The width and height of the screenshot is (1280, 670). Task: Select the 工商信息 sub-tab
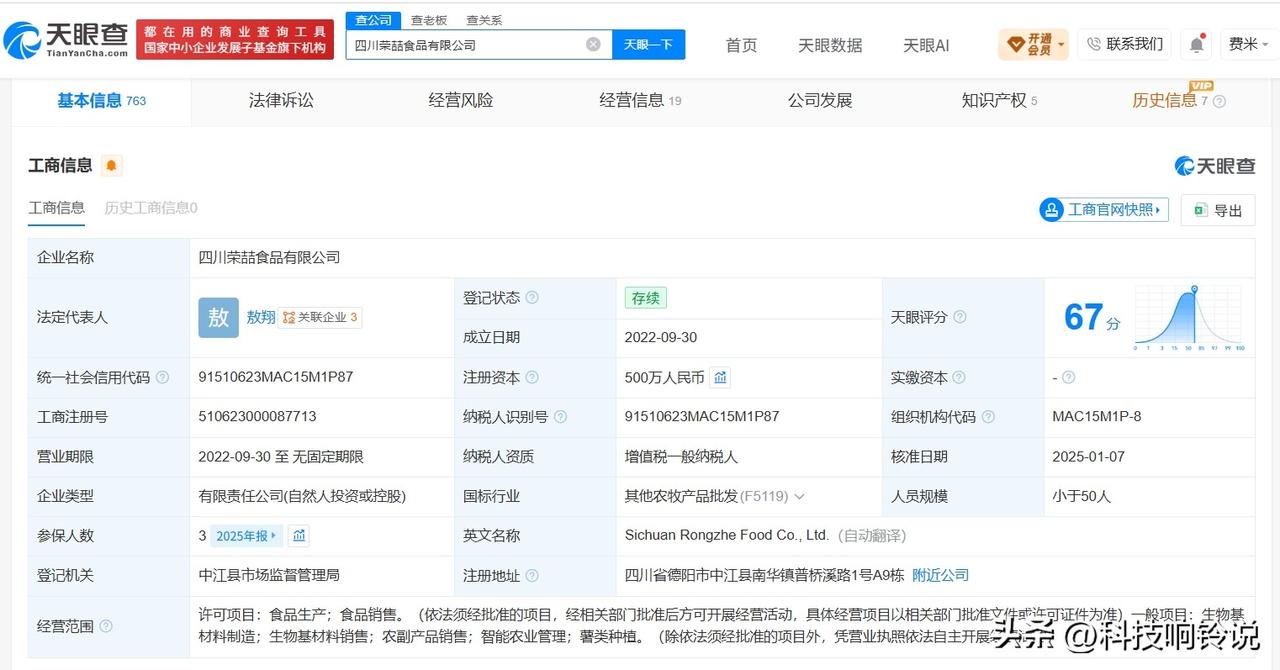pos(56,208)
